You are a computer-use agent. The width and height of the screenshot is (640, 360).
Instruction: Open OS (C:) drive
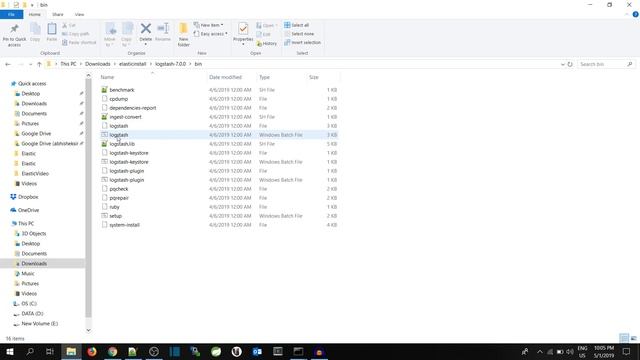29,304
